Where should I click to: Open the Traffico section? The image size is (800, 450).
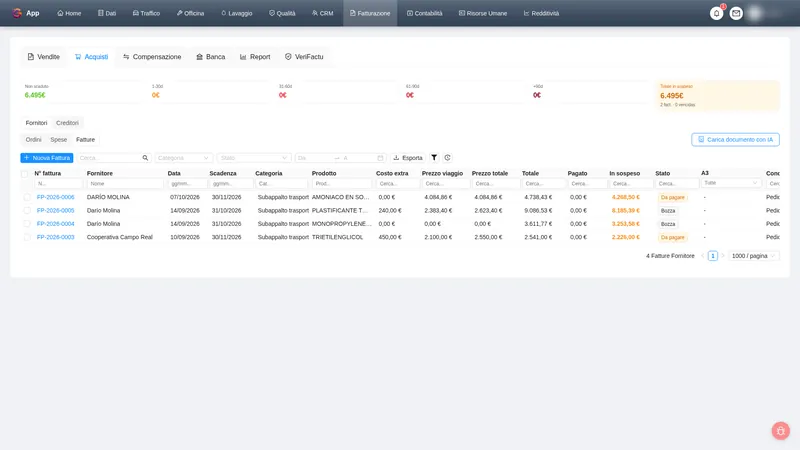[x=146, y=13]
